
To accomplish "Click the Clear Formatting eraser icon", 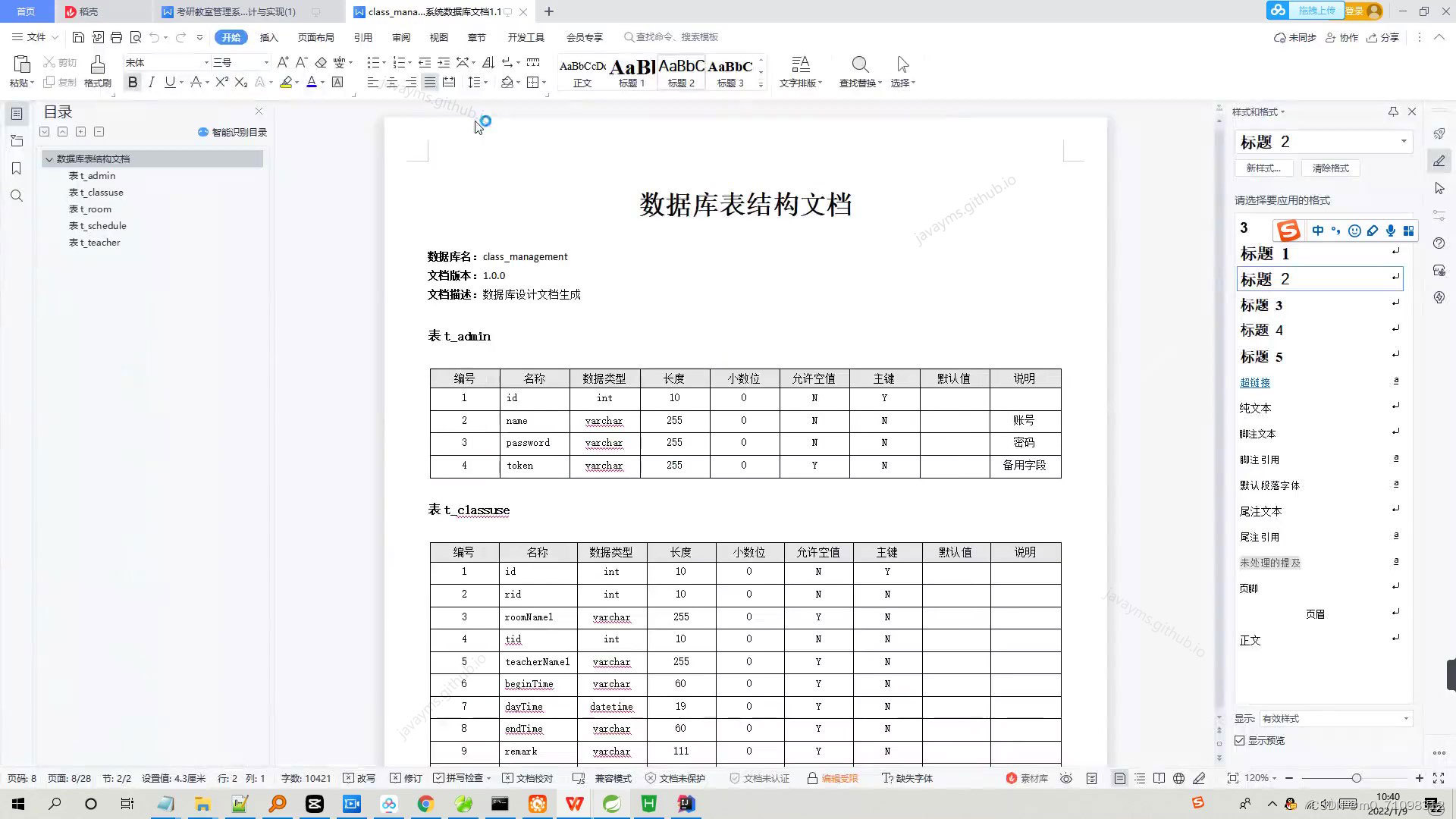I will point(321,62).
